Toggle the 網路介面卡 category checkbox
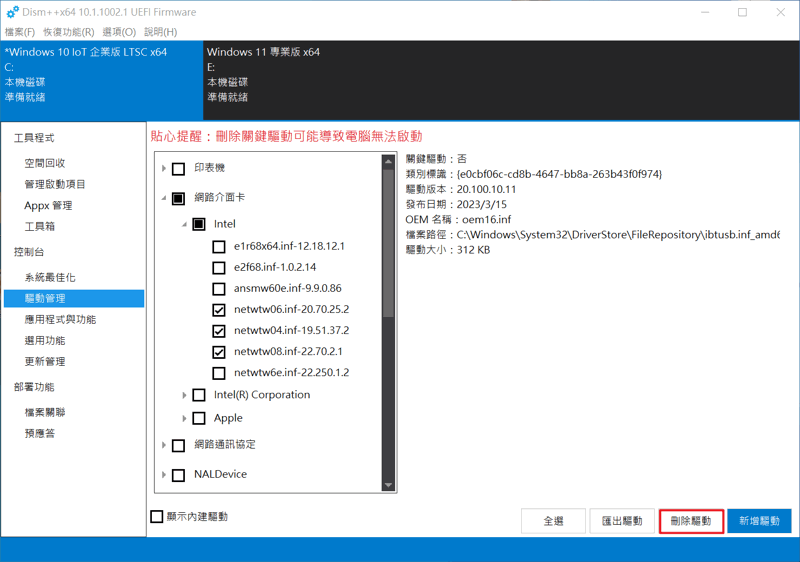This screenshot has width=800, height=562. pos(179,198)
